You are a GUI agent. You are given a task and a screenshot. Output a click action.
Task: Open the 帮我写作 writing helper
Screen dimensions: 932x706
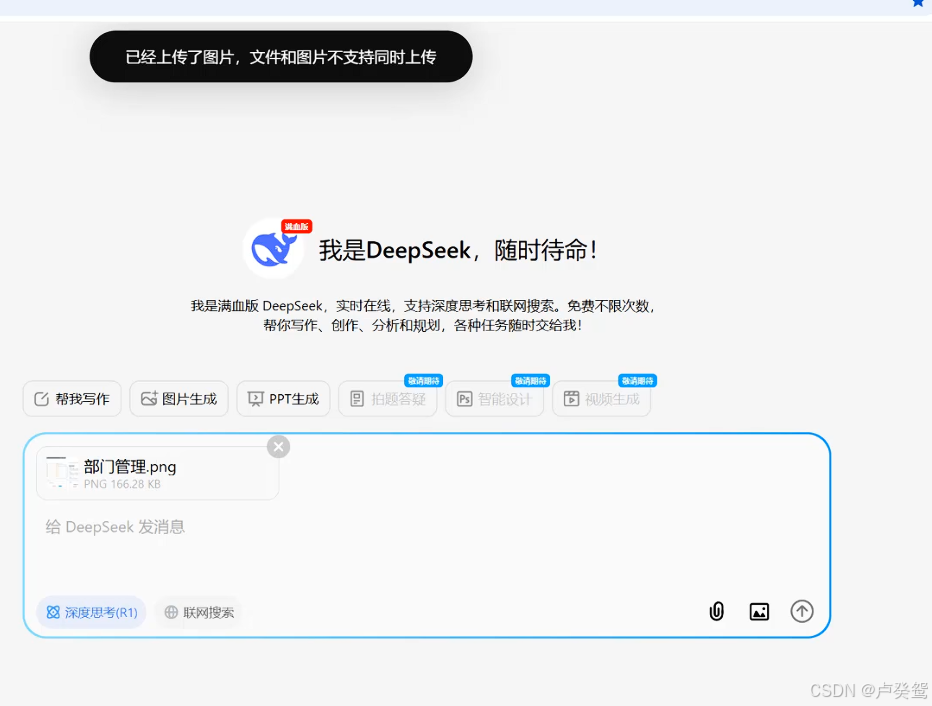click(72, 399)
